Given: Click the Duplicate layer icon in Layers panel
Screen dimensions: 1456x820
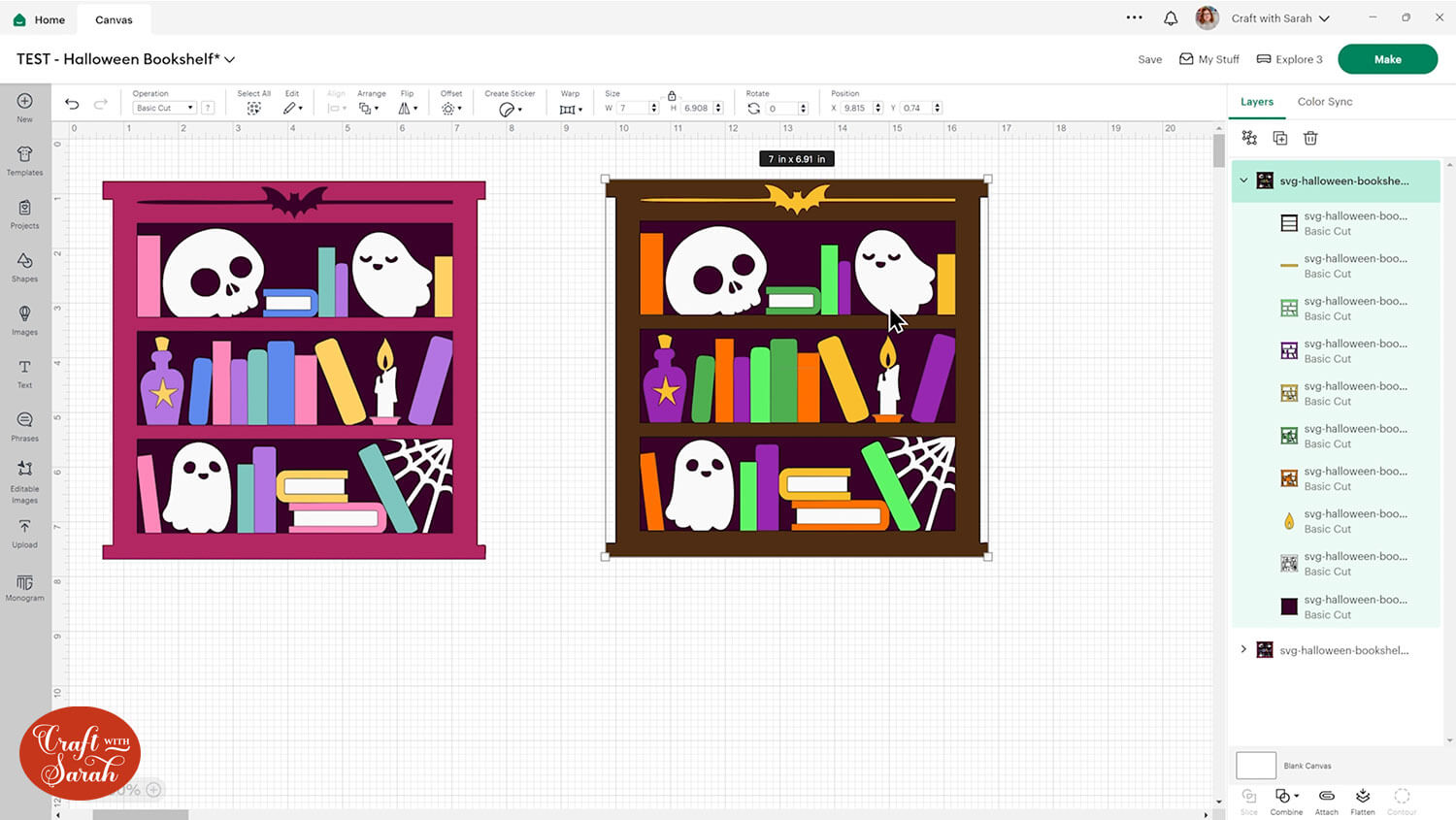Looking at the screenshot, I should pos(1279,138).
